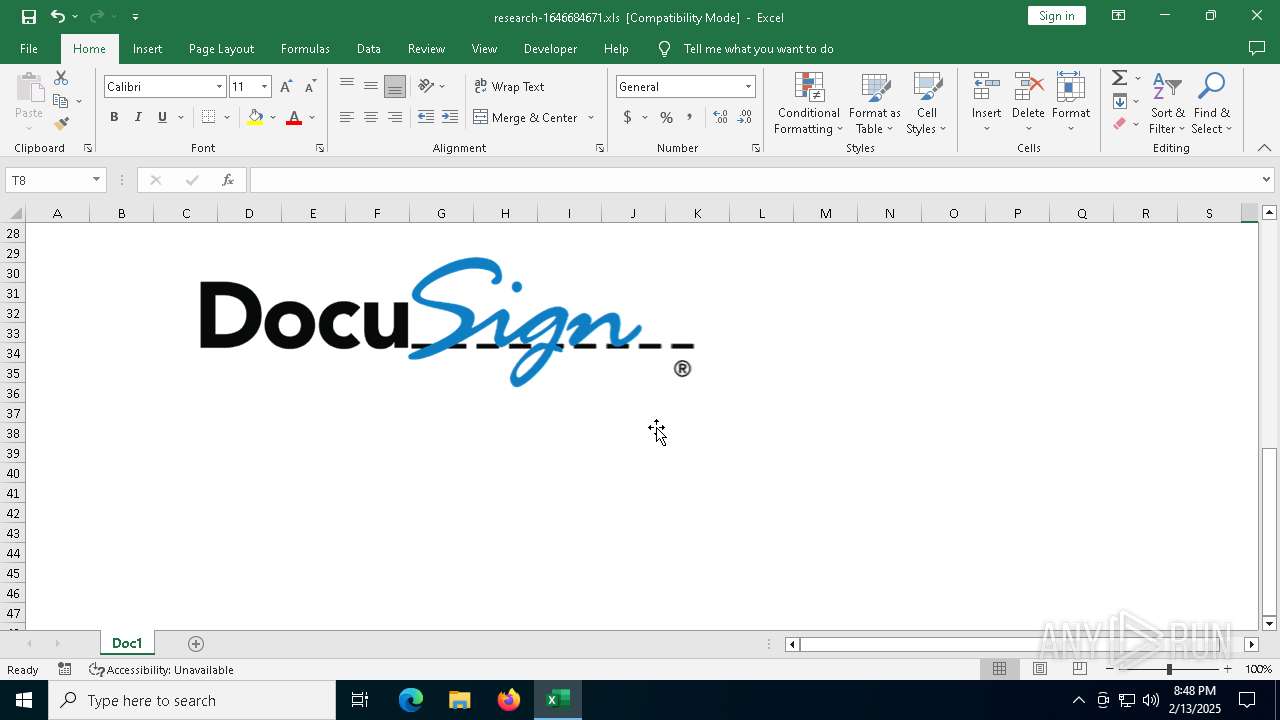Switch to Page Layout view
The image size is (1280, 720).
pos(1040,669)
